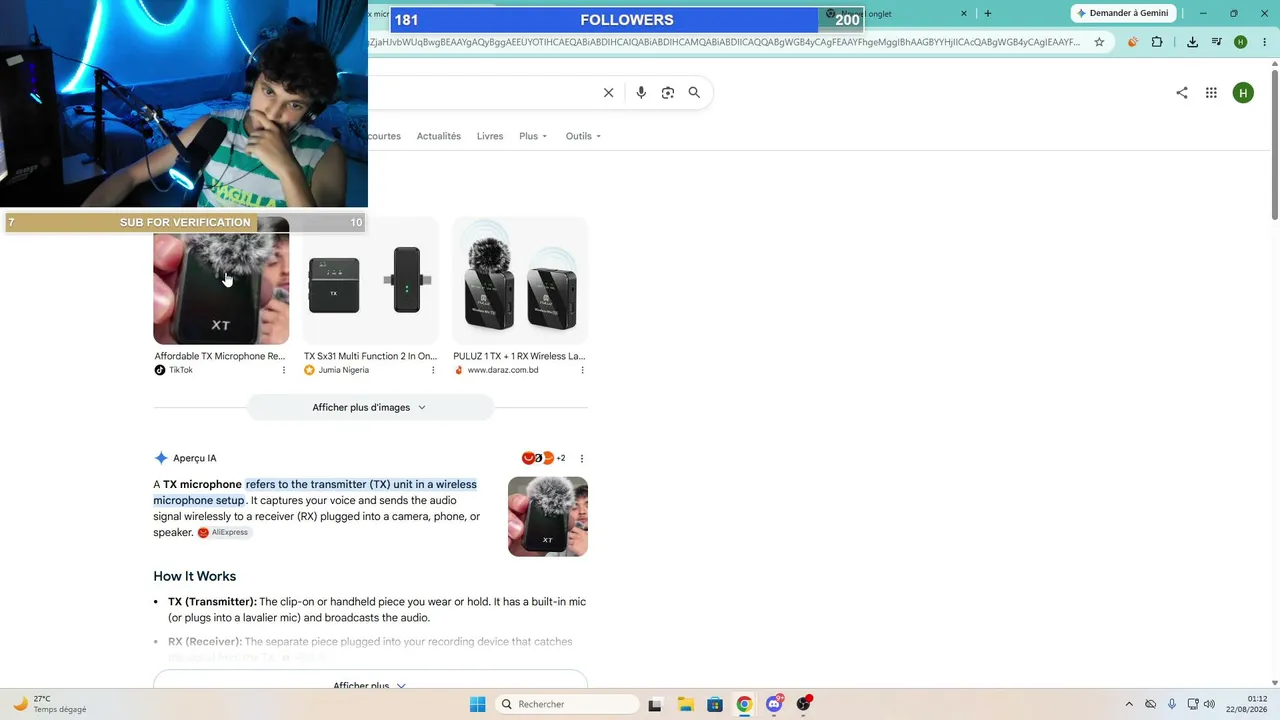1280x720 pixels.
Task: Click the share icon on Google page
Action: (1182, 93)
